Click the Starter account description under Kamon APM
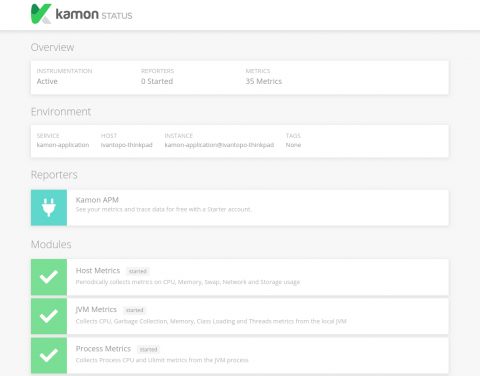The height and width of the screenshot is (376, 480). click(164, 210)
